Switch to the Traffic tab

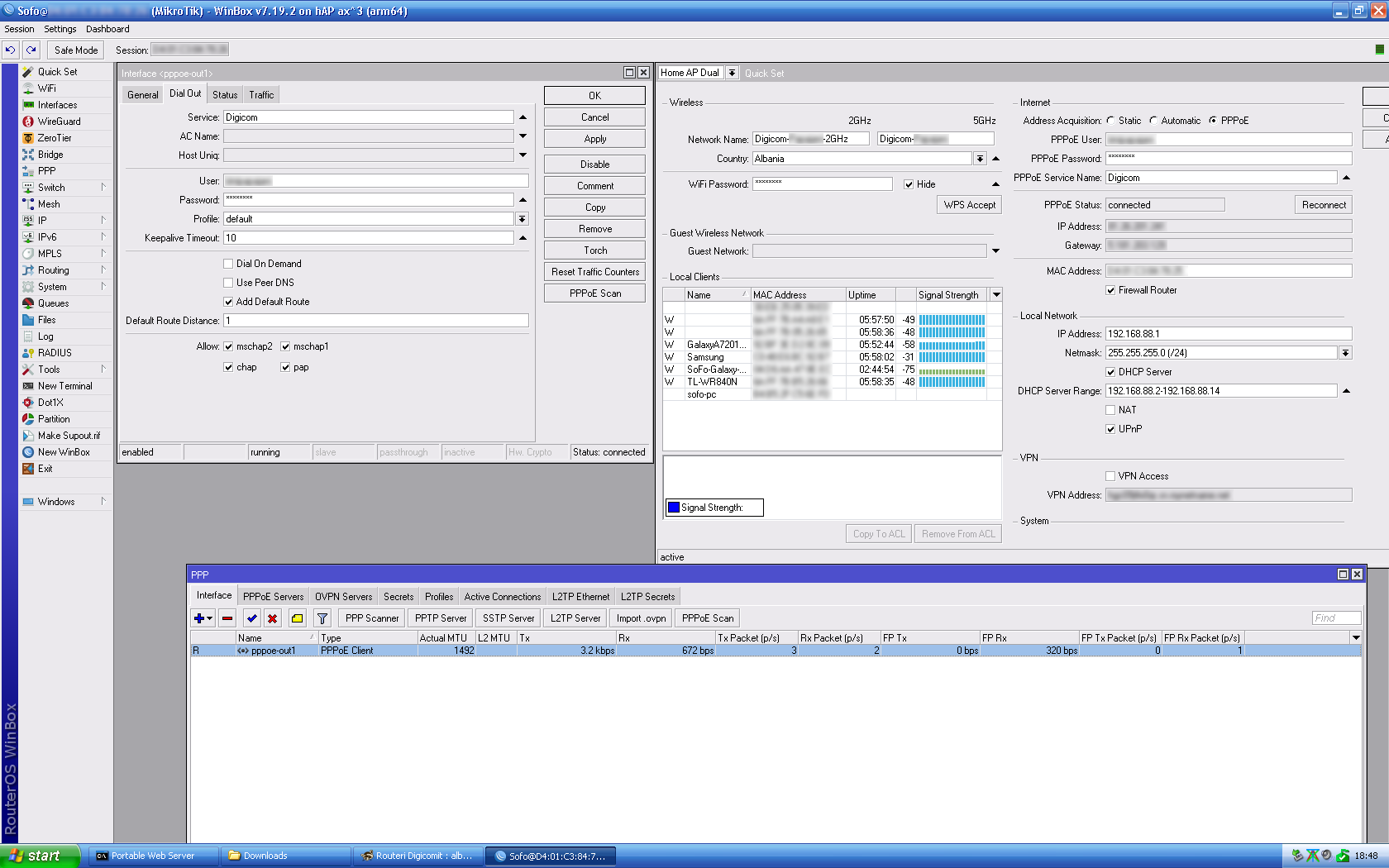tap(261, 95)
